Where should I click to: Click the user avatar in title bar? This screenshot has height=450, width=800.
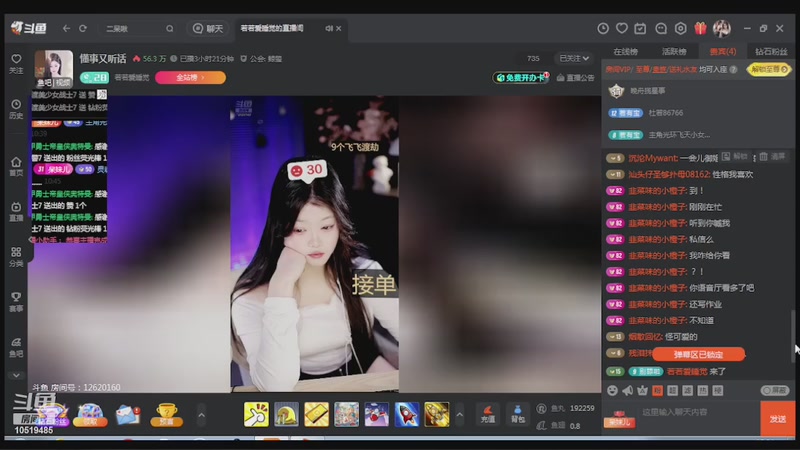point(721,29)
